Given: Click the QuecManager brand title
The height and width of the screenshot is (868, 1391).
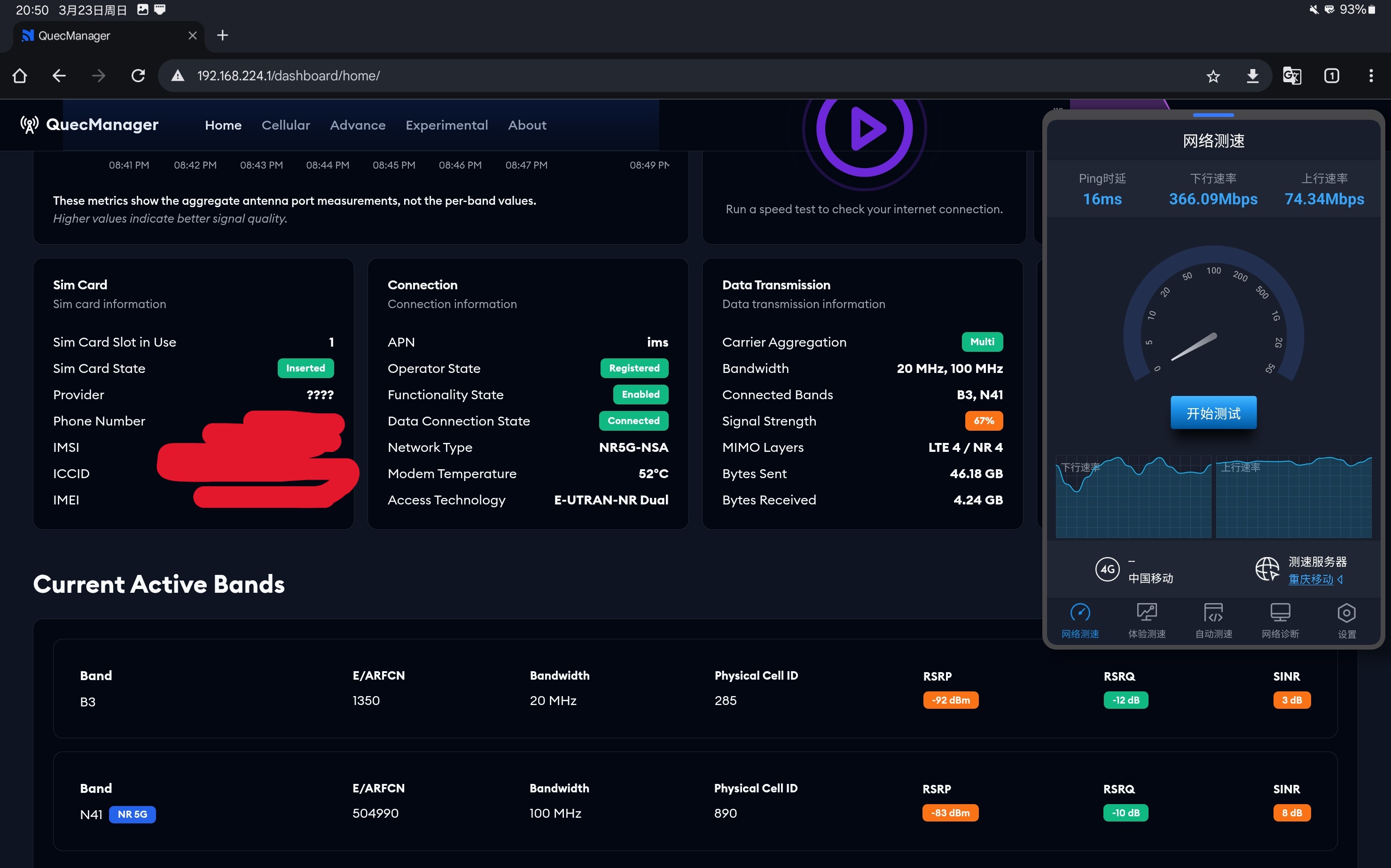Looking at the screenshot, I should [102, 124].
